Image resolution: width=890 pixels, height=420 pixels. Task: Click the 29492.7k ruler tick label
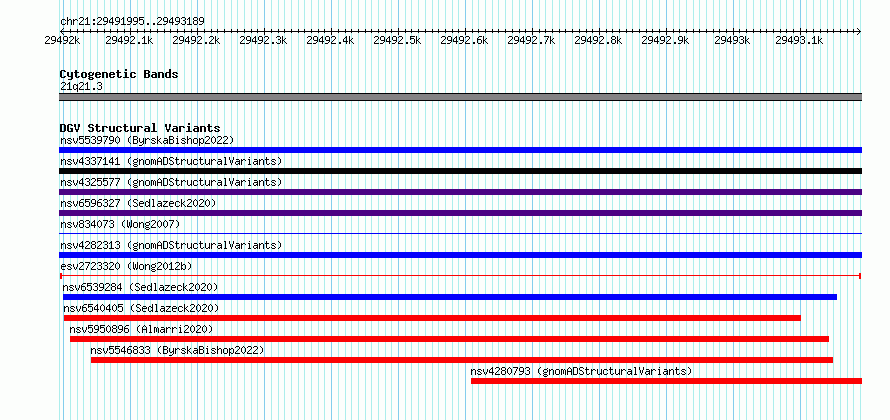(x=531, y=40)
